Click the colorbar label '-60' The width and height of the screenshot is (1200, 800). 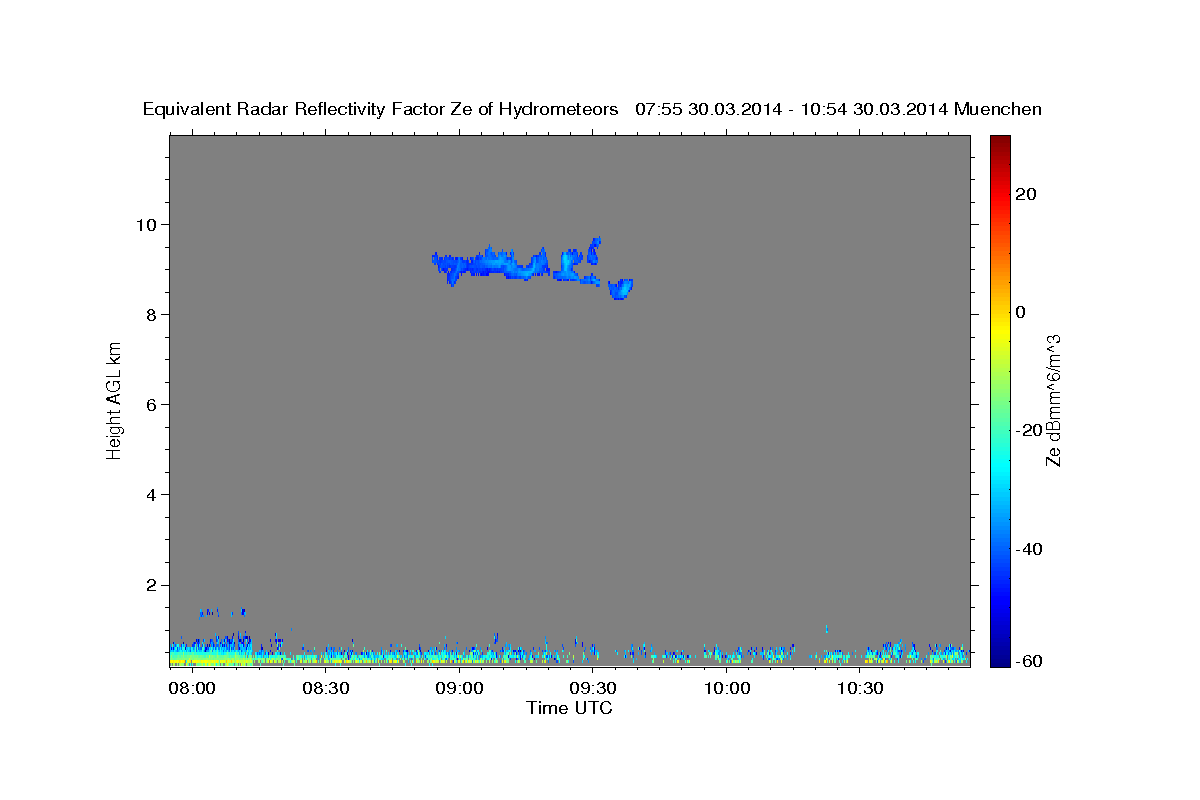(x=1028, y=661)
